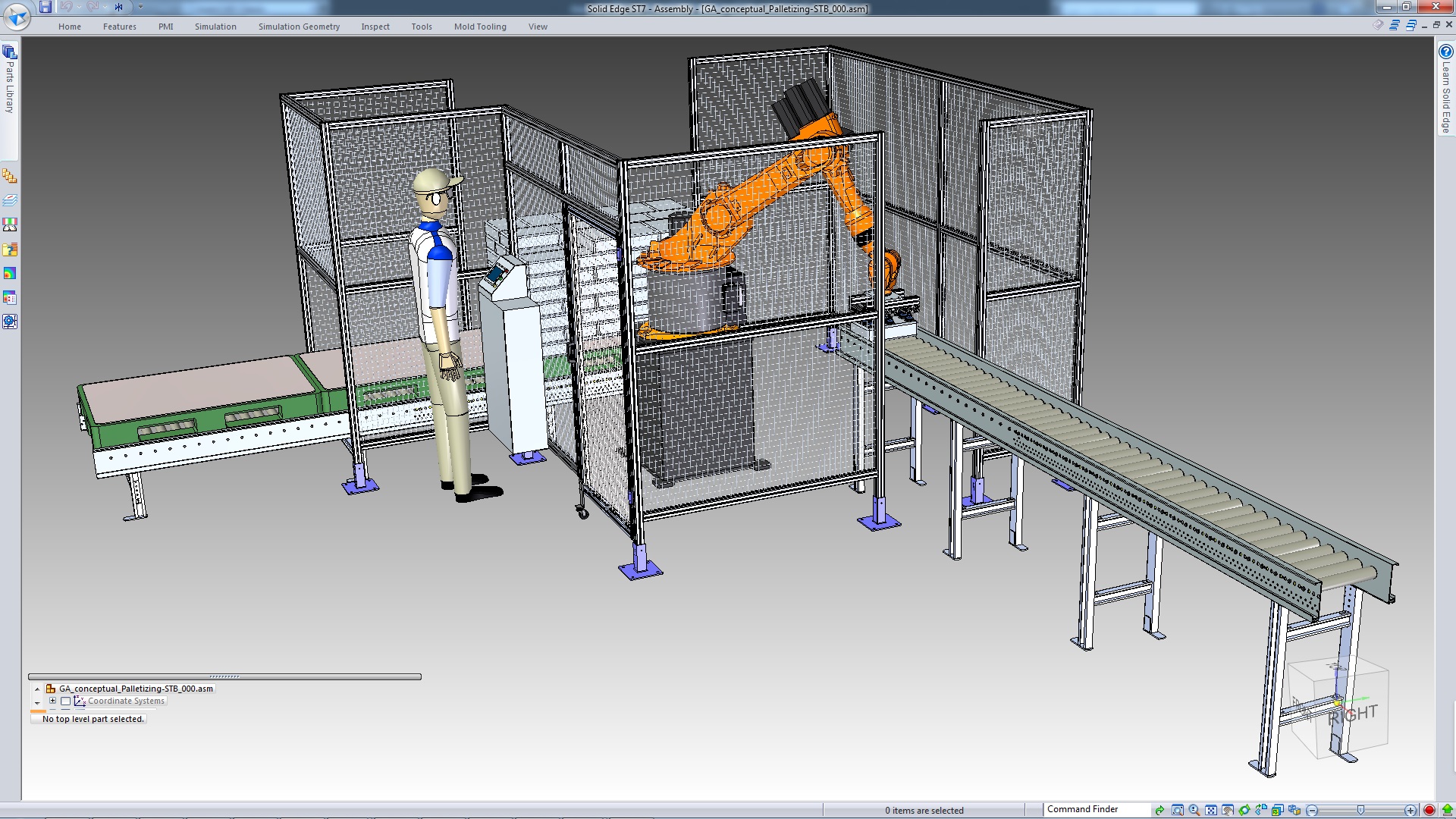Image resolution: width=1456 pixels, height=819 pixels.
Task: Activate the Fit view command
Action: 1211,809
